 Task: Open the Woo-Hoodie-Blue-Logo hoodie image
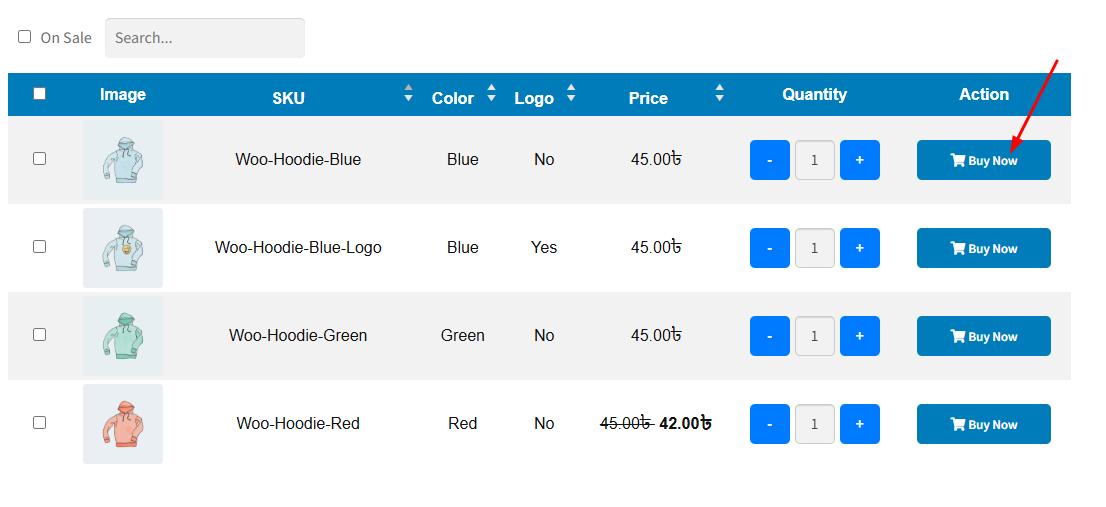[x=123, y=248]
